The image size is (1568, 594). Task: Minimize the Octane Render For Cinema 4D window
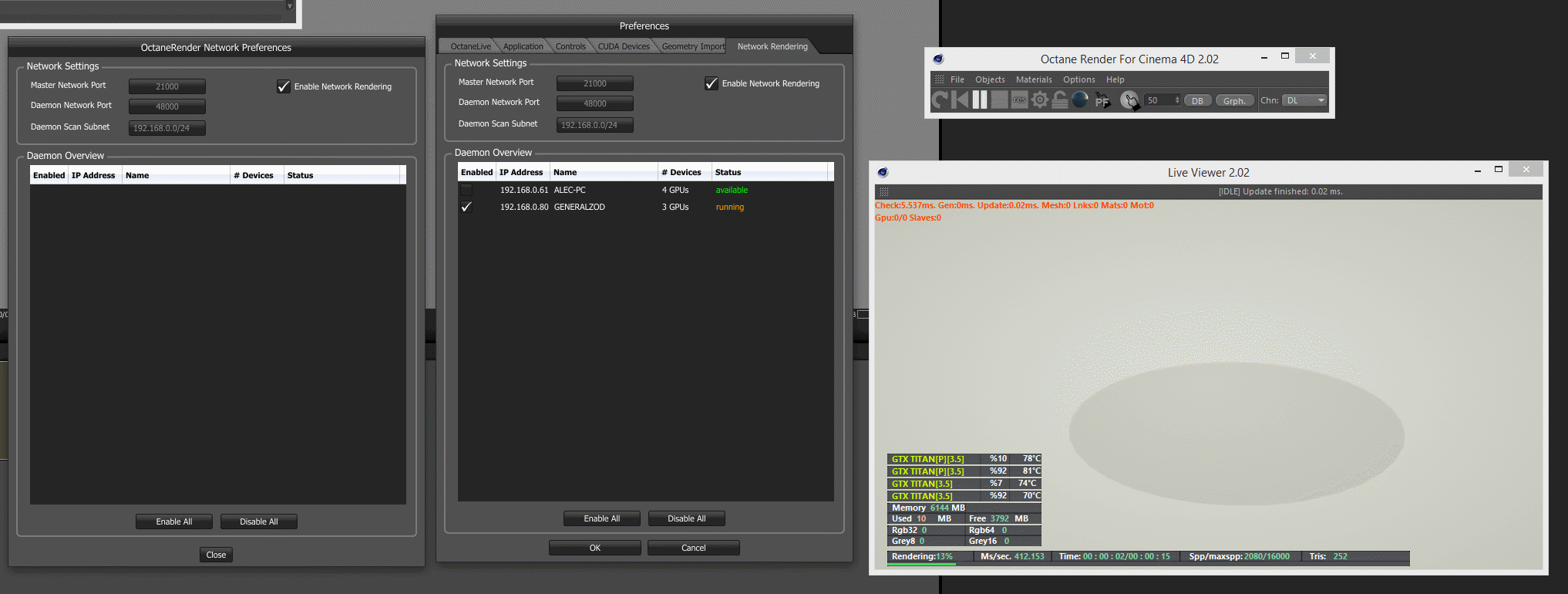(x=1264, y=57)
